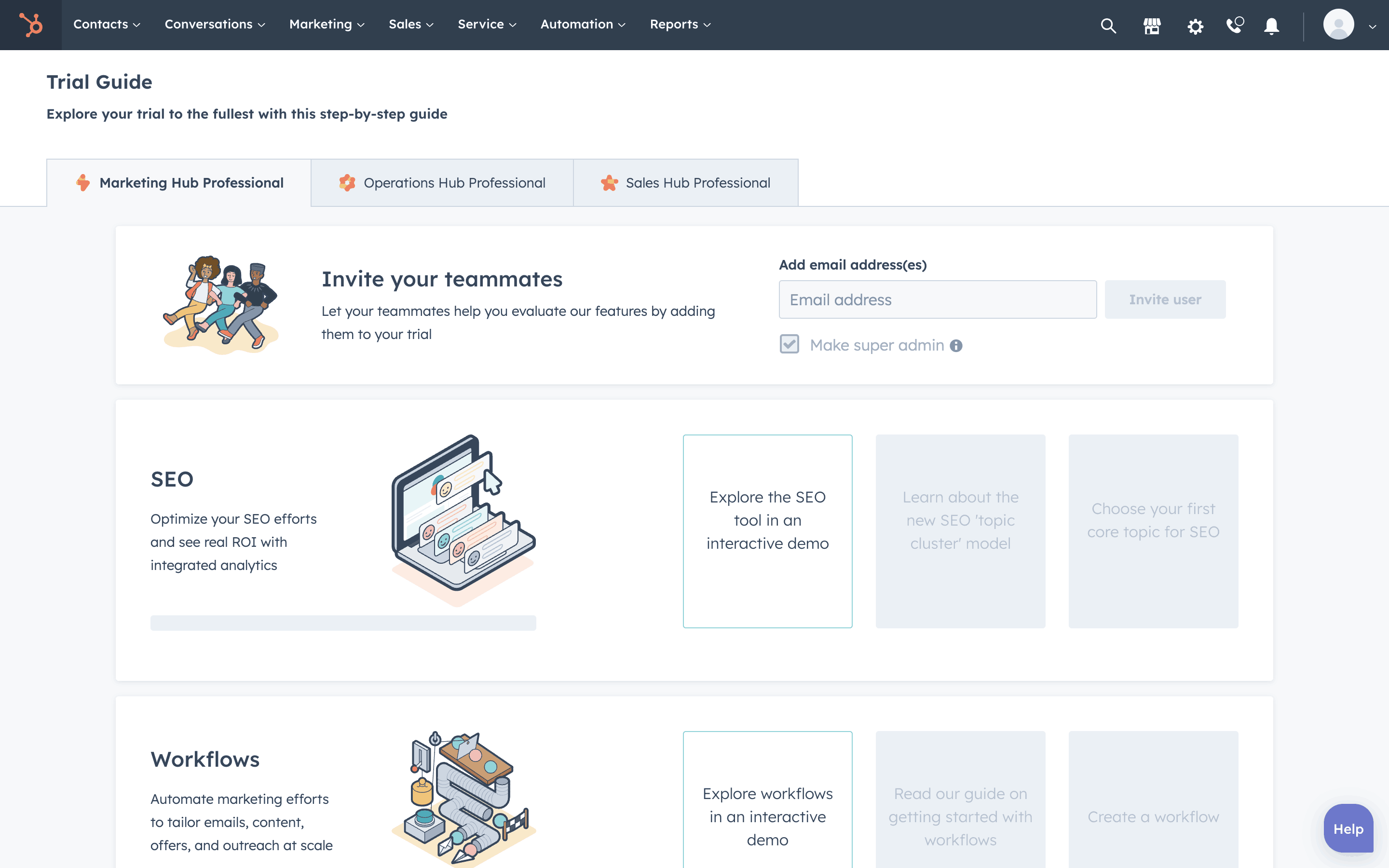Select Read our guide on workflows card
The height and width of the screenshot is (868, 1389).
[x=960, y=800]
